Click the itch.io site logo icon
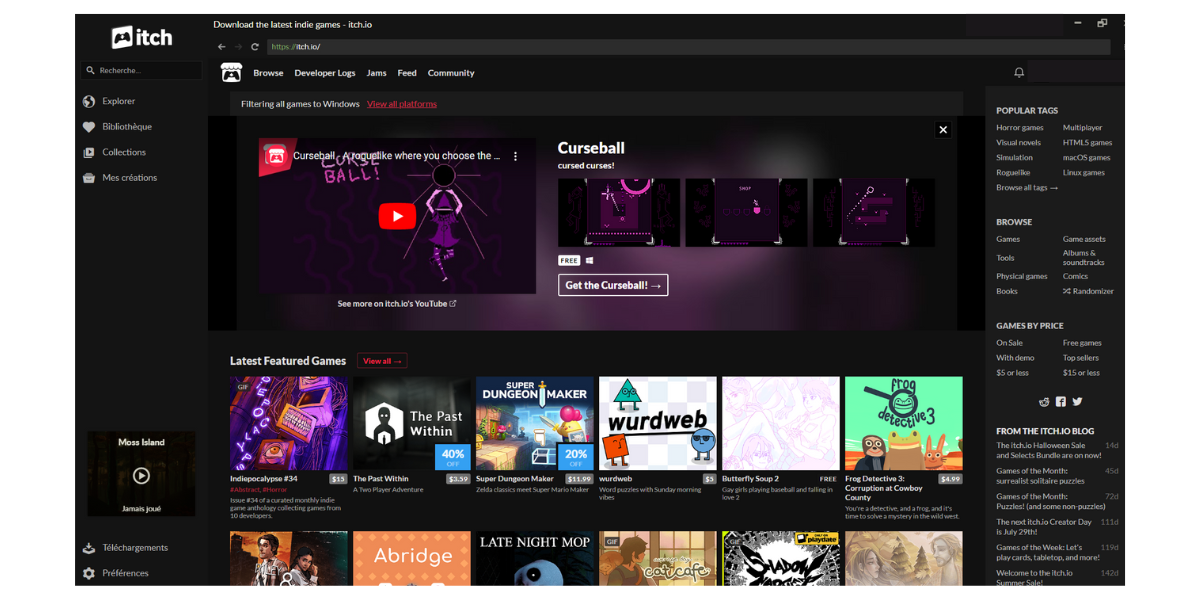 (x=231, y=72)
